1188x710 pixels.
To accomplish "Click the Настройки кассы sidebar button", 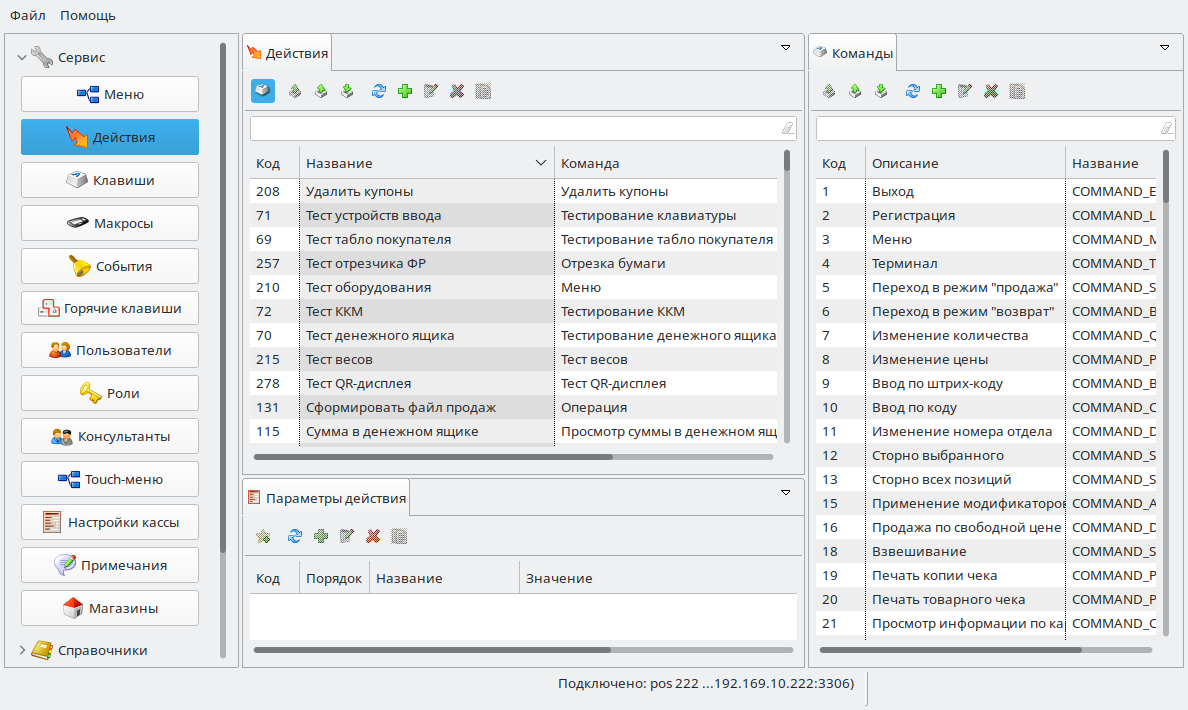I will (x=110, y=523).
